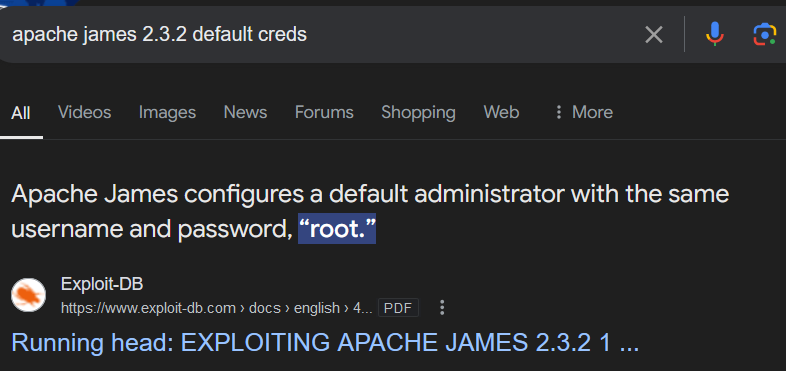Click the highlighted "root." answer text
Viewport: 786px width, 371px height.
337,229
